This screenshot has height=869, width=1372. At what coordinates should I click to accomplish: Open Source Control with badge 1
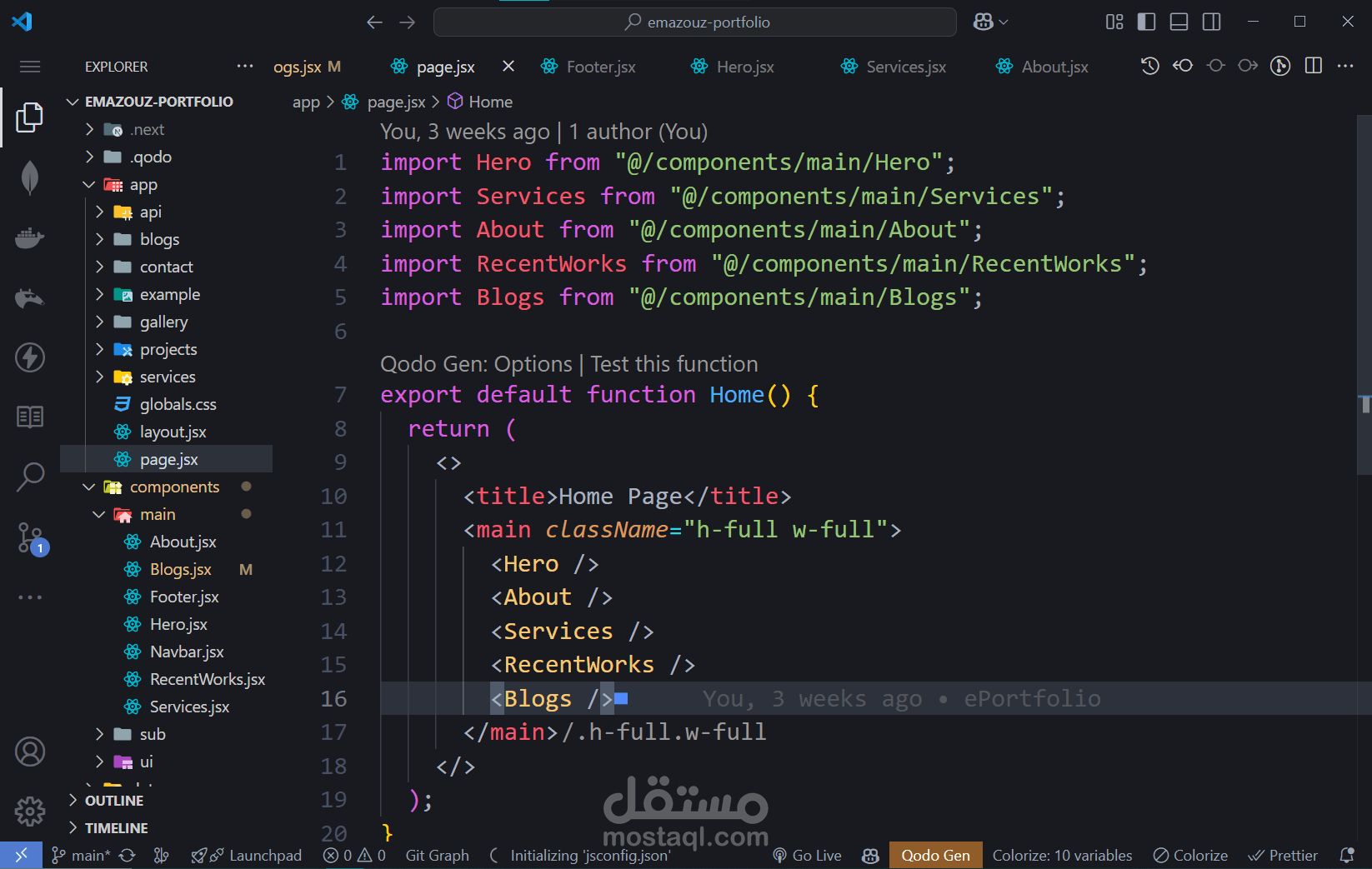pos(32,538)
